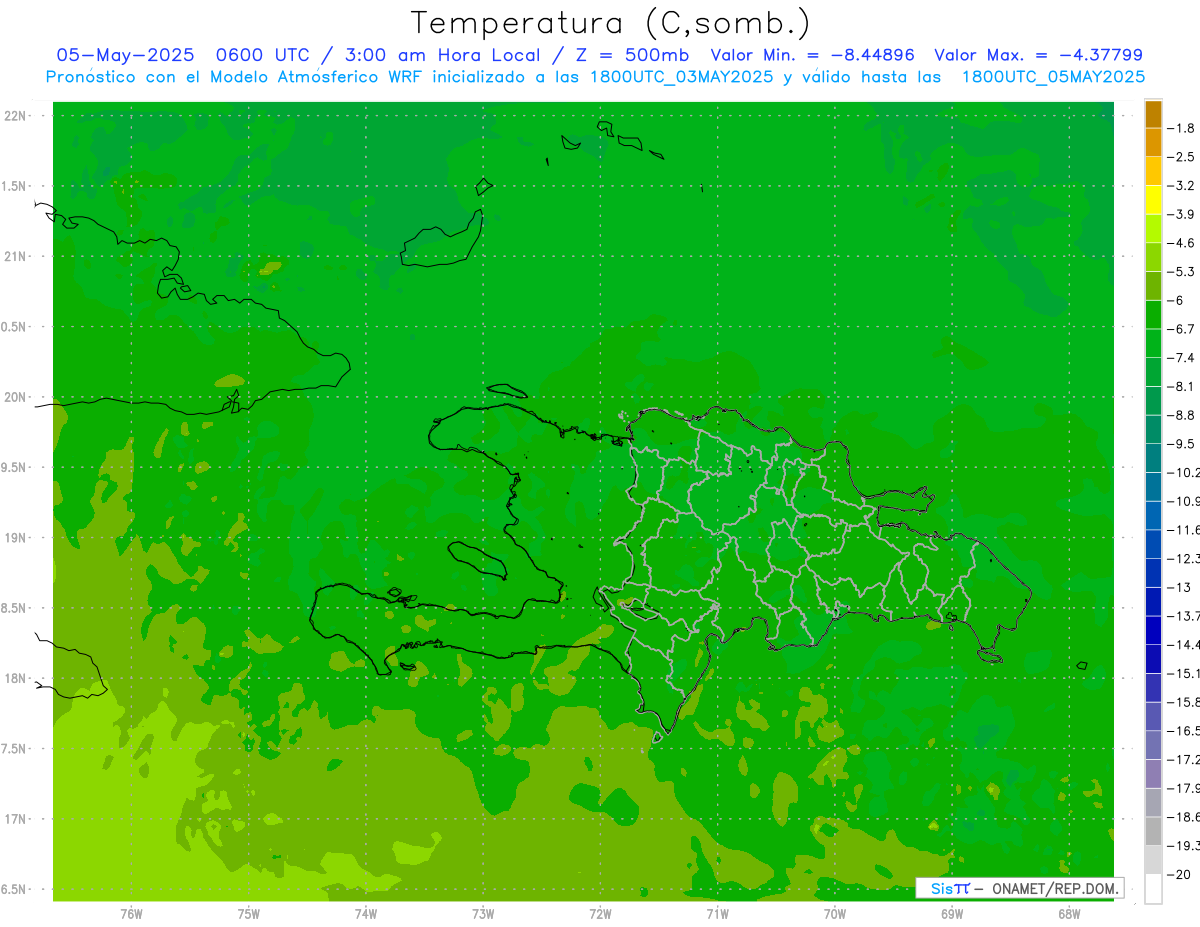1200x927 pixels.
Task: Select the top orange swatch of the color scale
Action: coord(1153,114)
